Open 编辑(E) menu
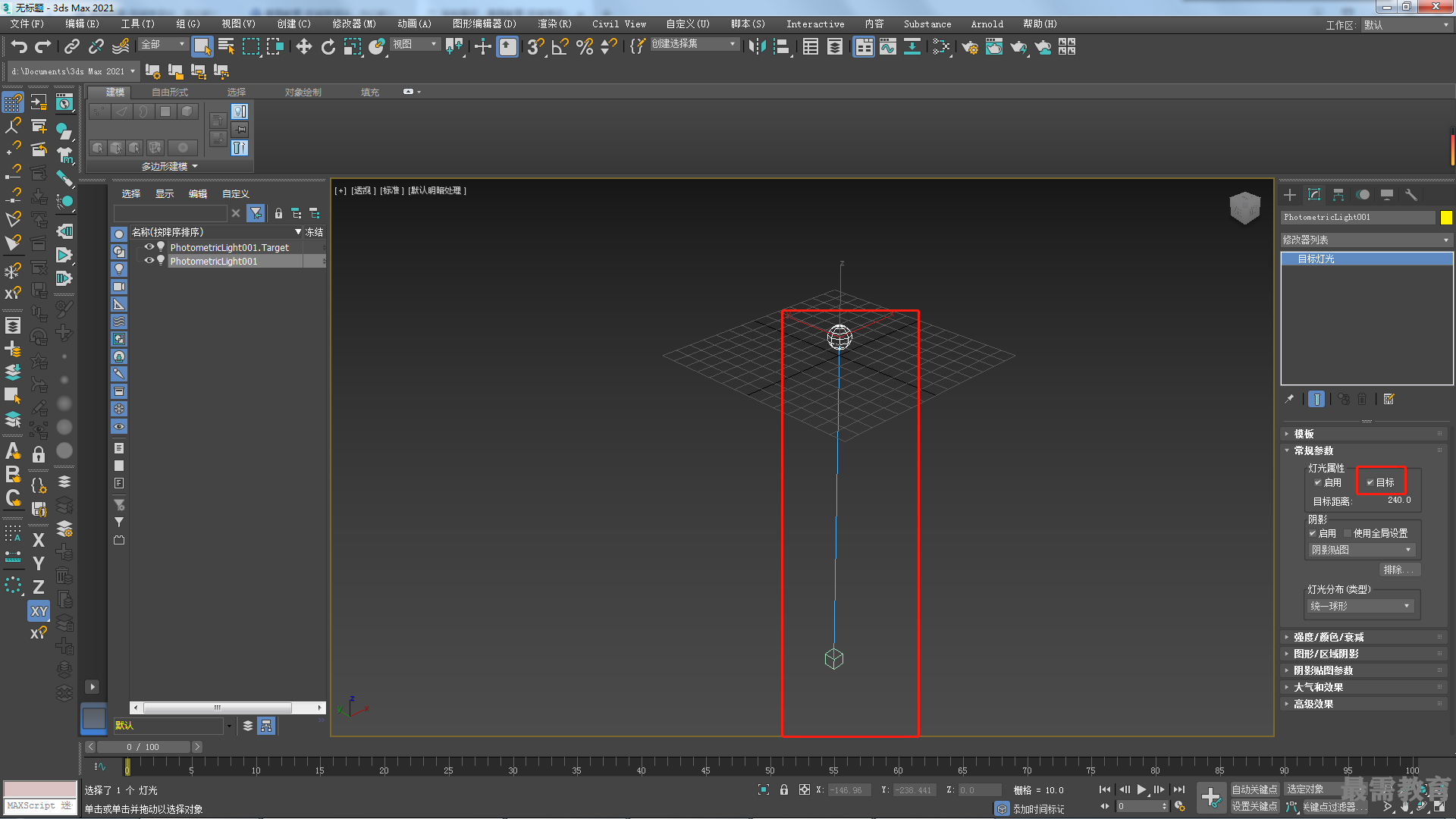This screenshot has height=819, width=1456. [82, 24]
